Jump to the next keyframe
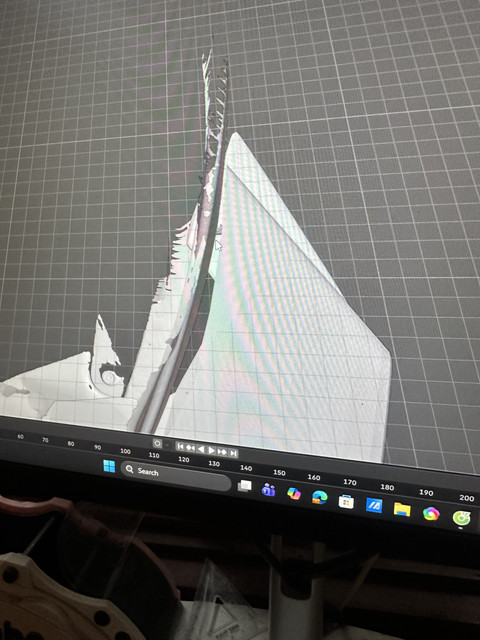 coord(222,451)
